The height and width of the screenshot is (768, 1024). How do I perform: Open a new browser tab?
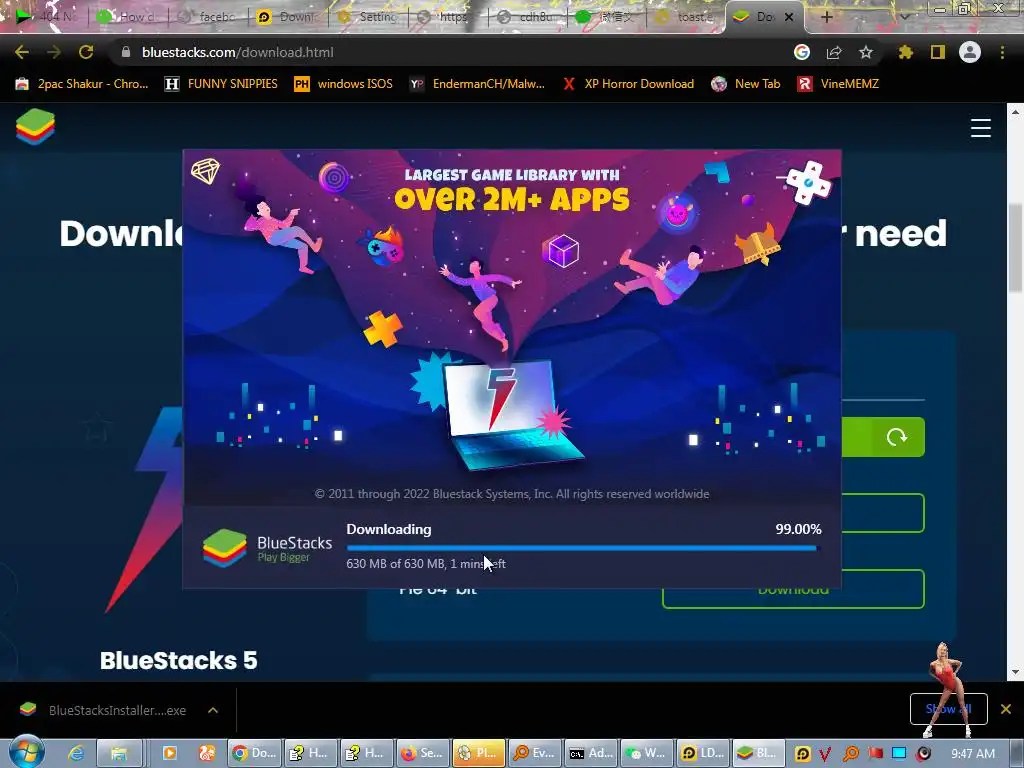[x=826, y=17]
